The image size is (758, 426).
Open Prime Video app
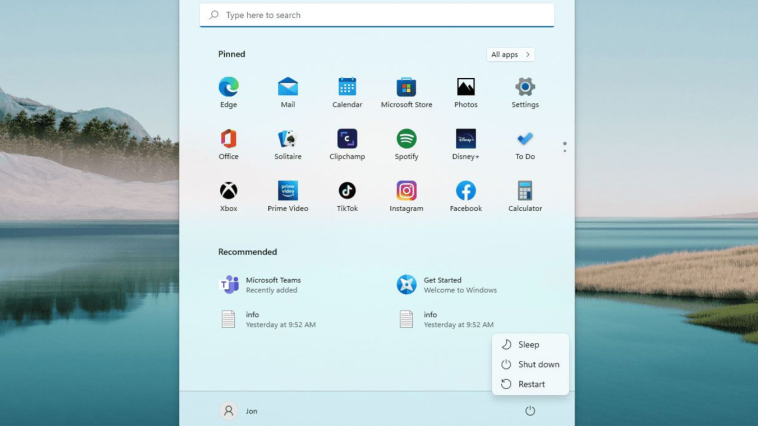[288, 196]
